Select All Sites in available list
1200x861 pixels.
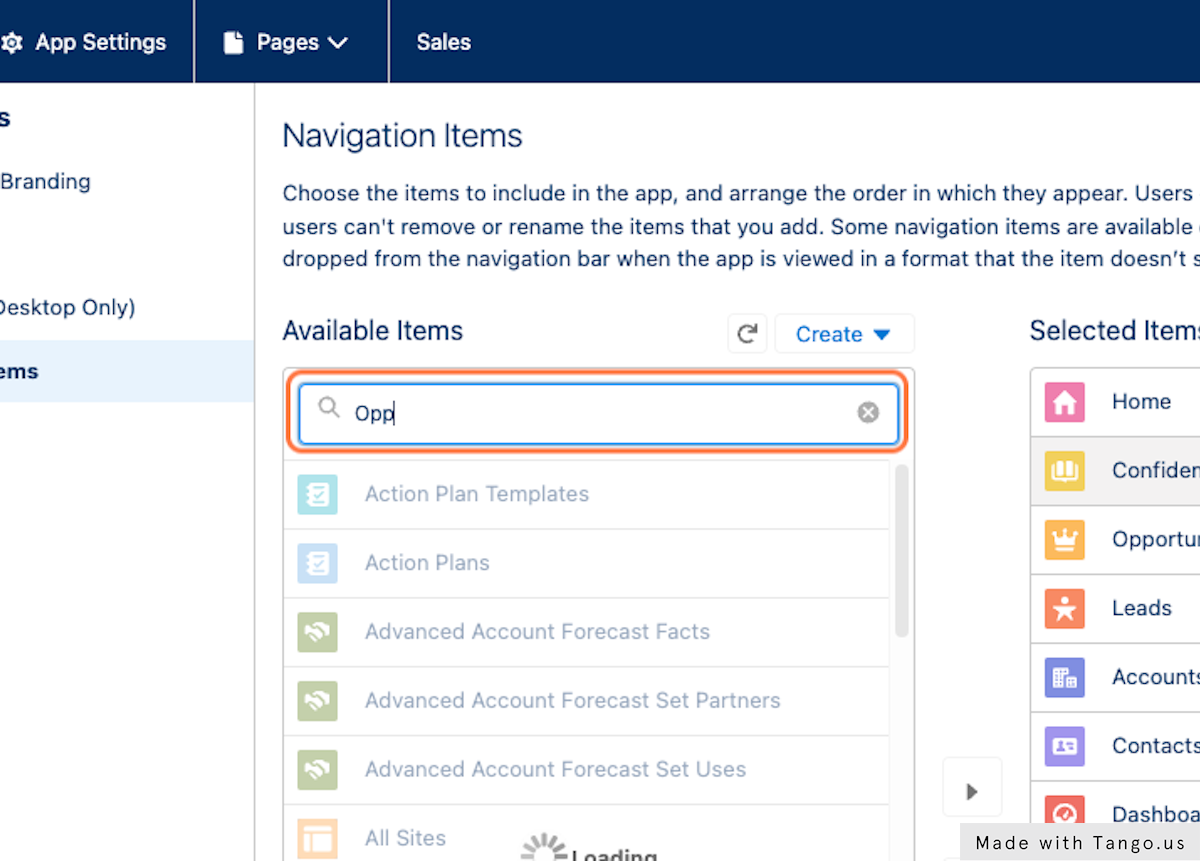[x=405, y=838]
